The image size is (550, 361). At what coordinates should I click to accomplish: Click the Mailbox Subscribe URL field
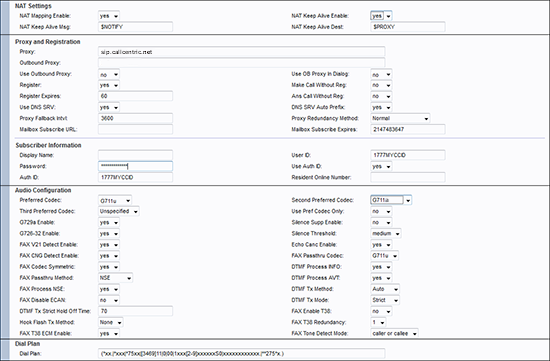(x=135, y=129)
